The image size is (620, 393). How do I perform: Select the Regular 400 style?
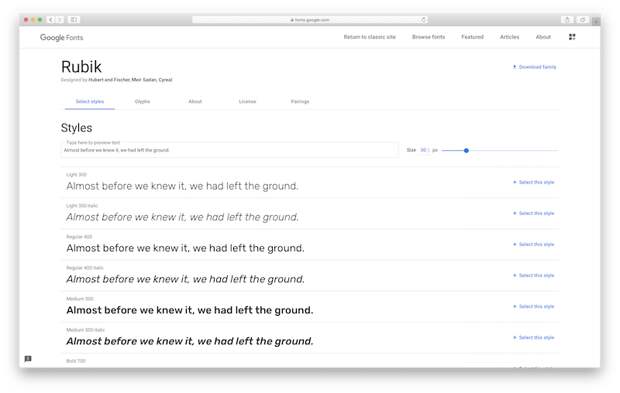click(533, 244)
